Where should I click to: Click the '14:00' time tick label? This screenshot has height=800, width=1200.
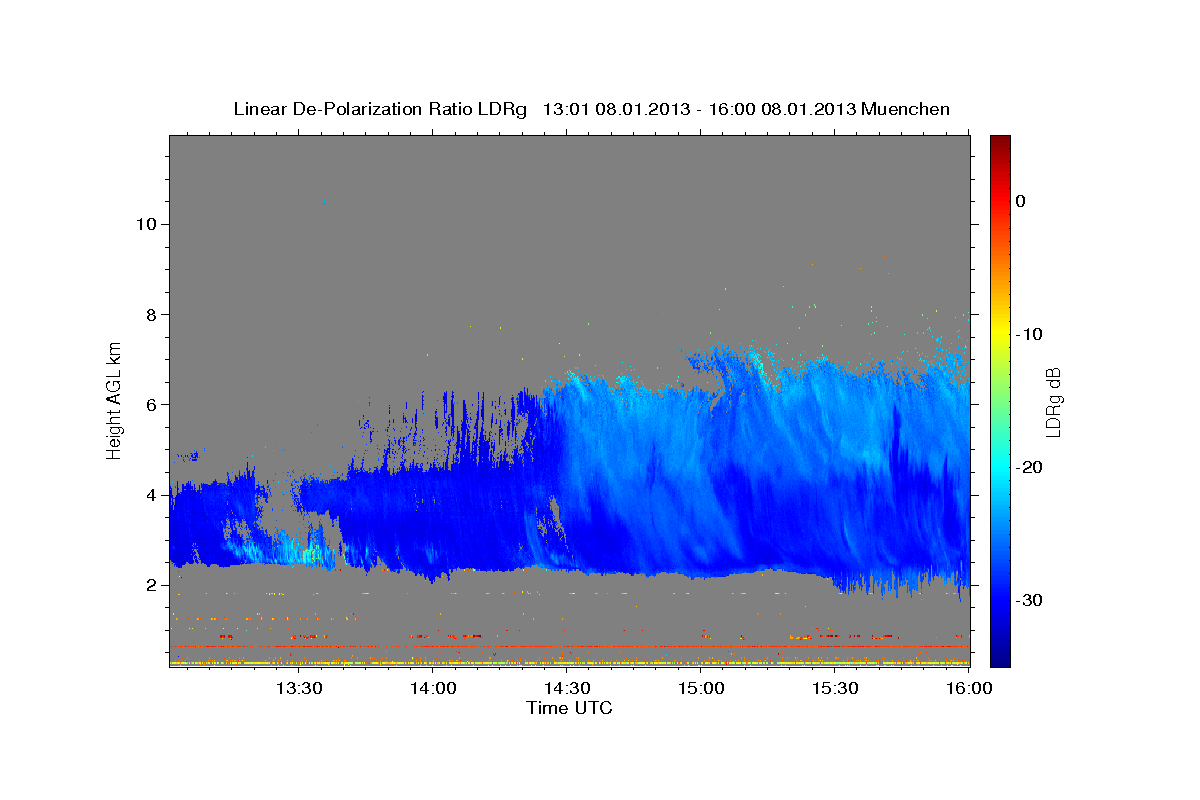[x=434, y=688]
